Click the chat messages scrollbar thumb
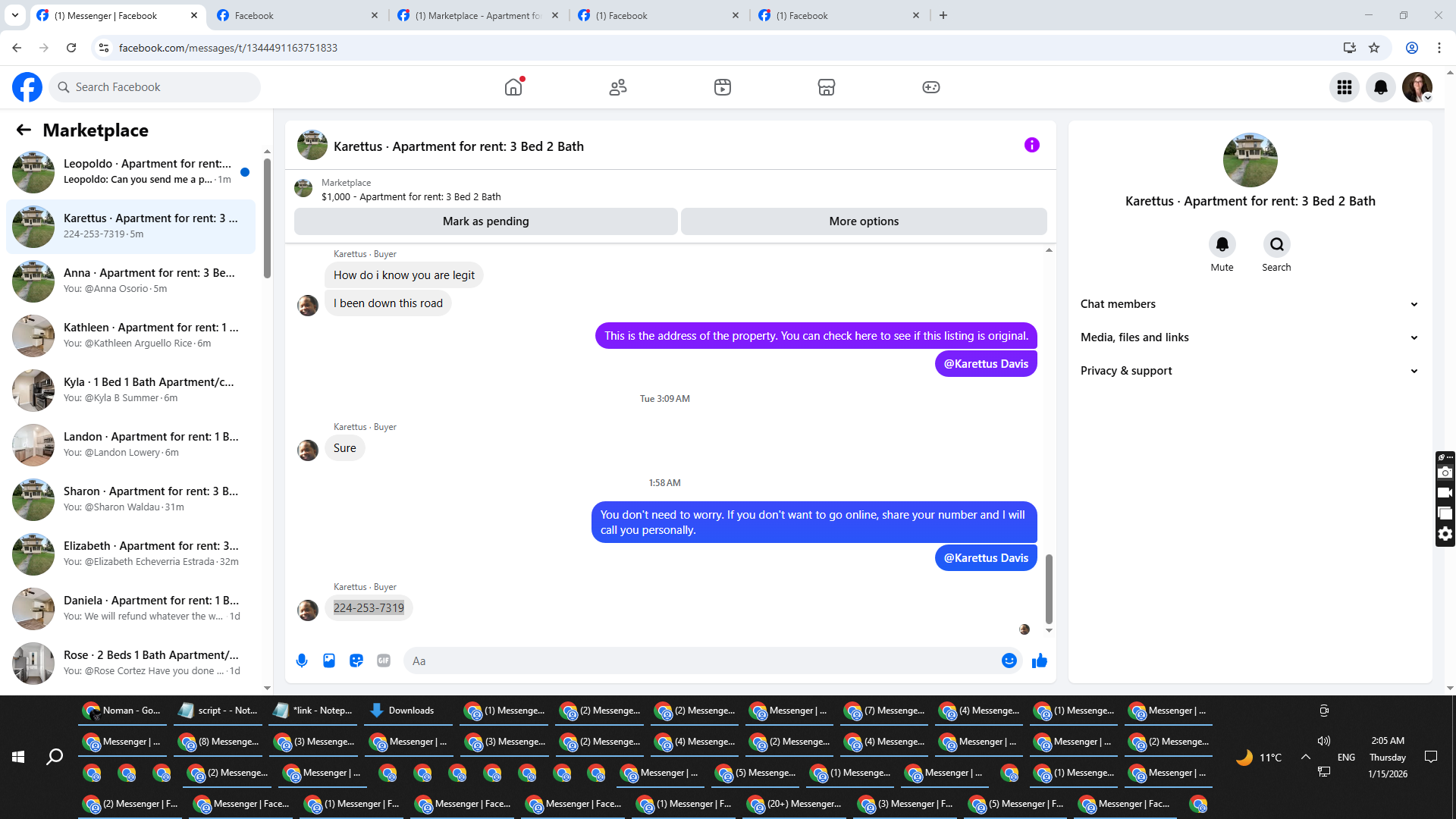Viewport: 1456px width, 819px height. click(1049, 588)
